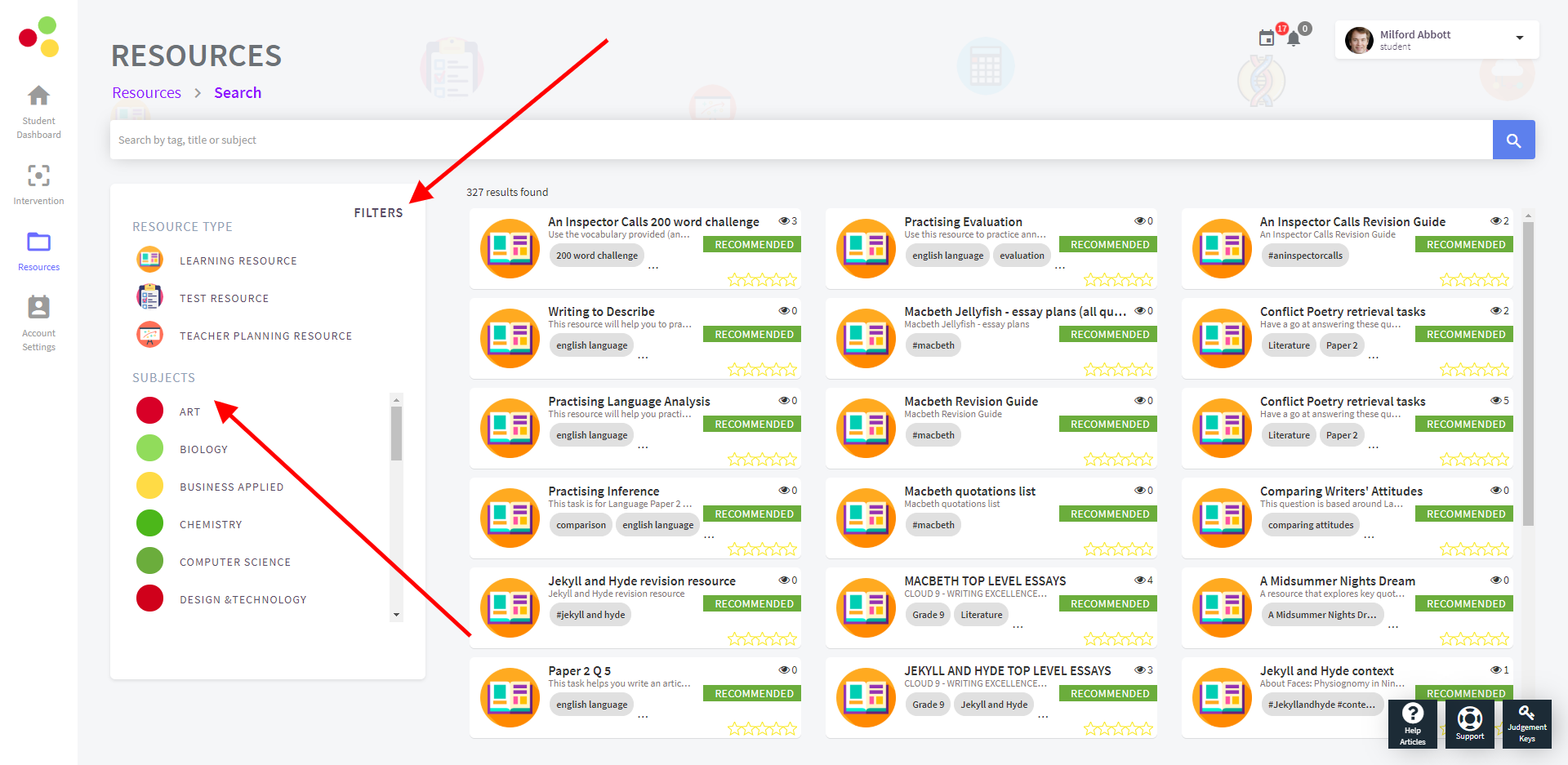Filter by Teacher Planning Resource type
The width and height of the screenshot is (1568, 765).
click(265, 336)
